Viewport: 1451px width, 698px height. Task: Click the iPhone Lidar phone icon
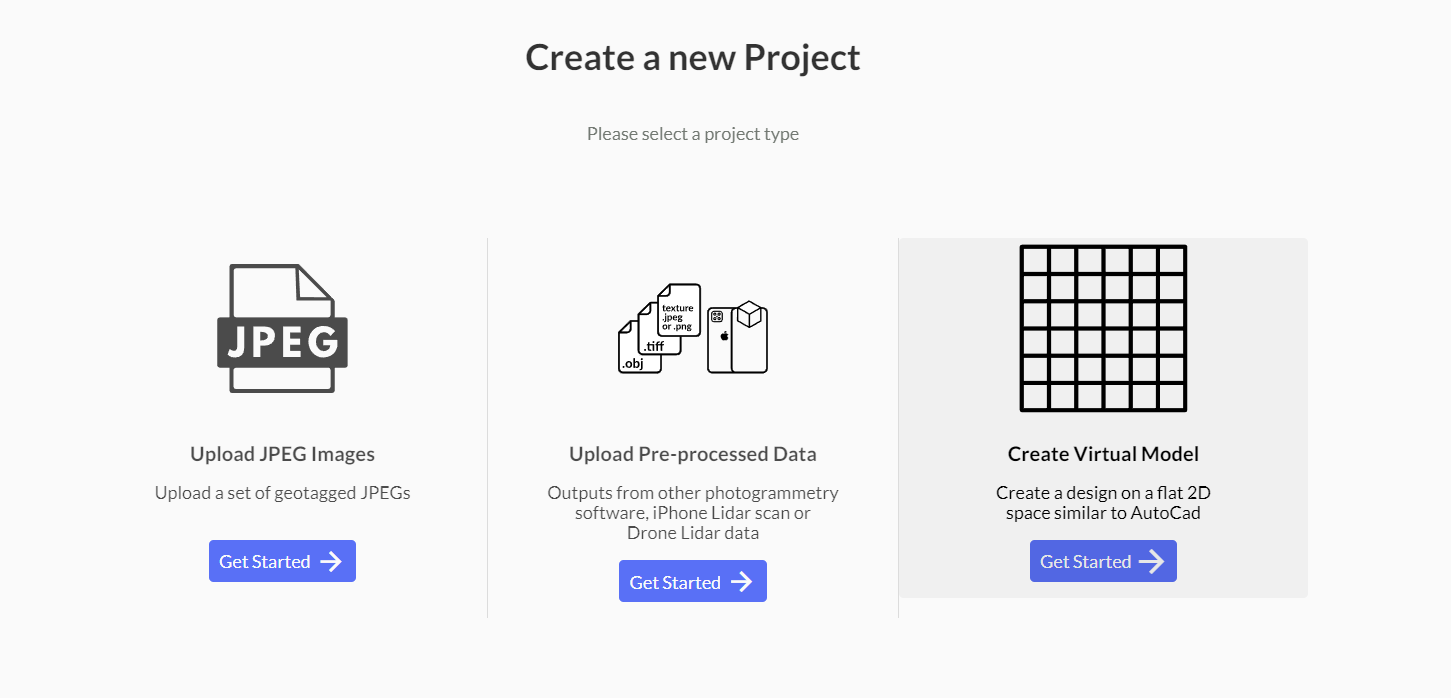(x=719, y=342)
